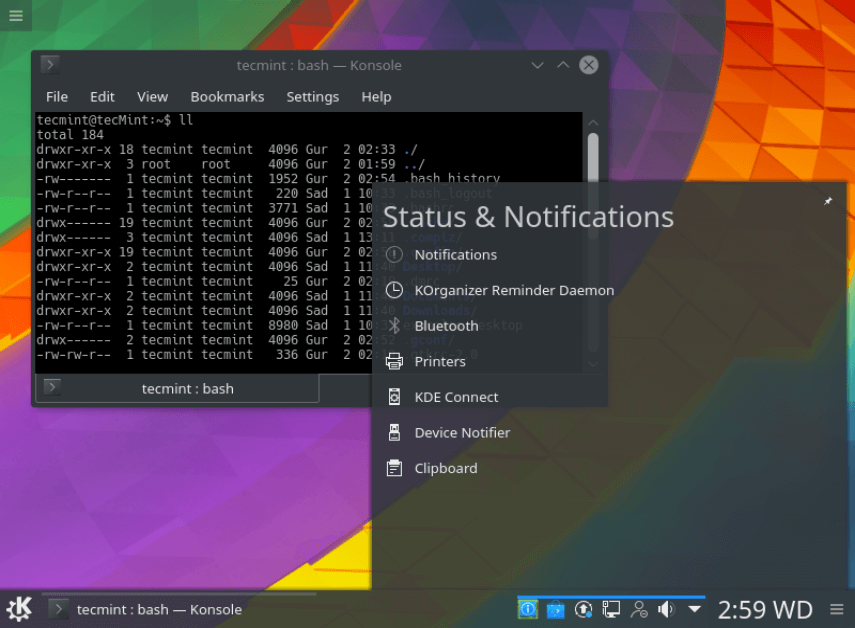855x628 pixels.
Task: Click the '-rw-rw-r--' permissions in last row
Action: coord(74,354)
